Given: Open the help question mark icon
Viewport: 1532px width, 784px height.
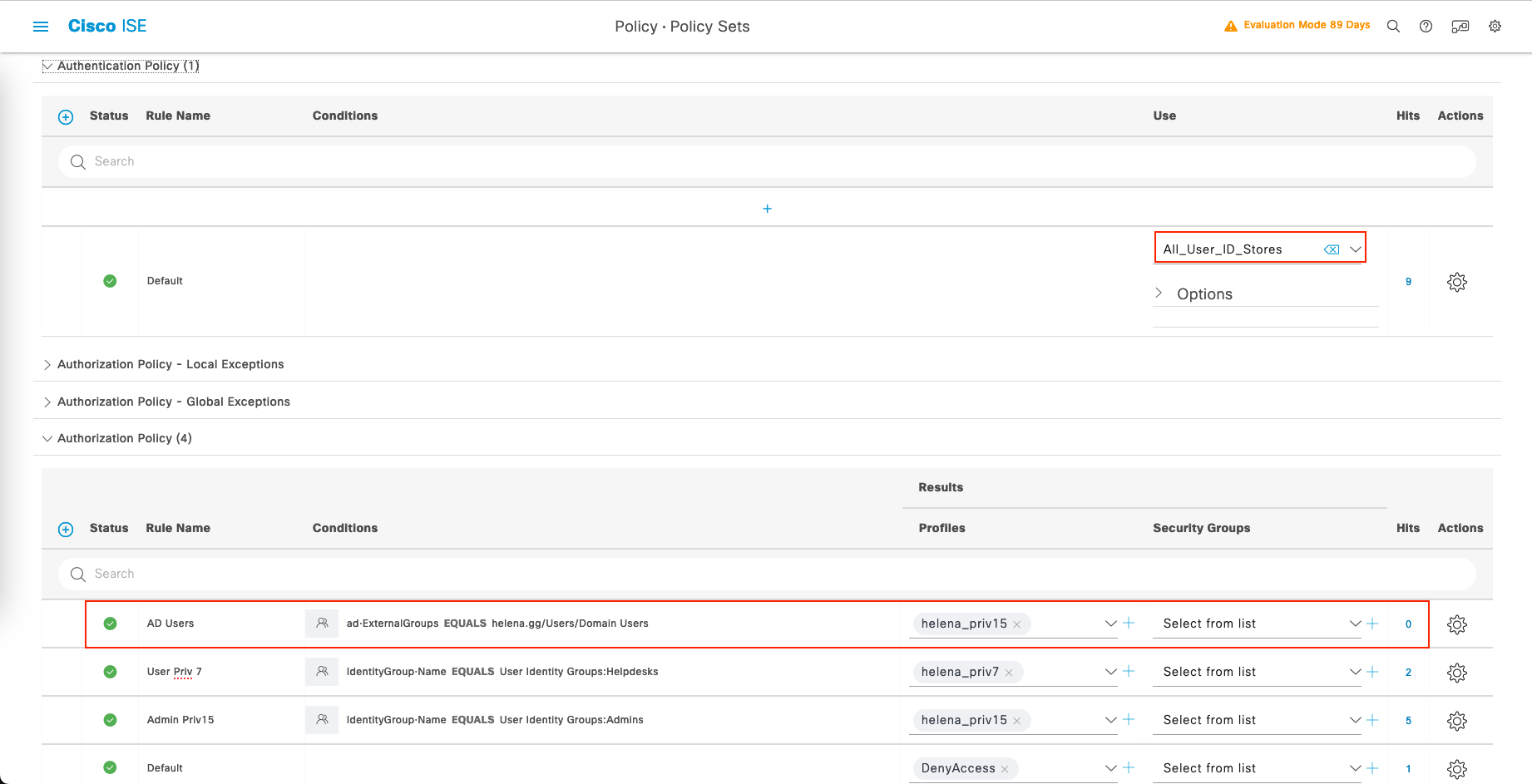Looking at the screenshot, I should point(1426,27).
